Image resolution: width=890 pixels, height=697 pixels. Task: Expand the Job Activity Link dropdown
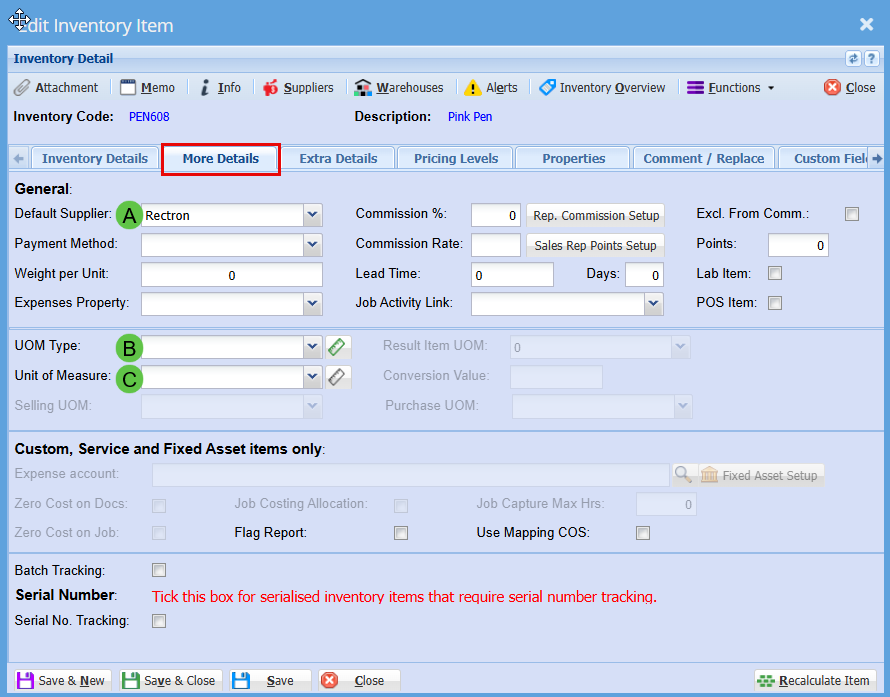654,303
